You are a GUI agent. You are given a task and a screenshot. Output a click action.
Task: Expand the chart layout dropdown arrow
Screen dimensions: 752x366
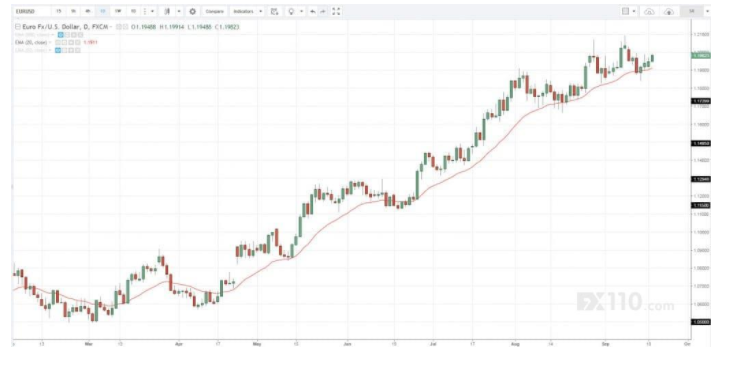(634, 11)
